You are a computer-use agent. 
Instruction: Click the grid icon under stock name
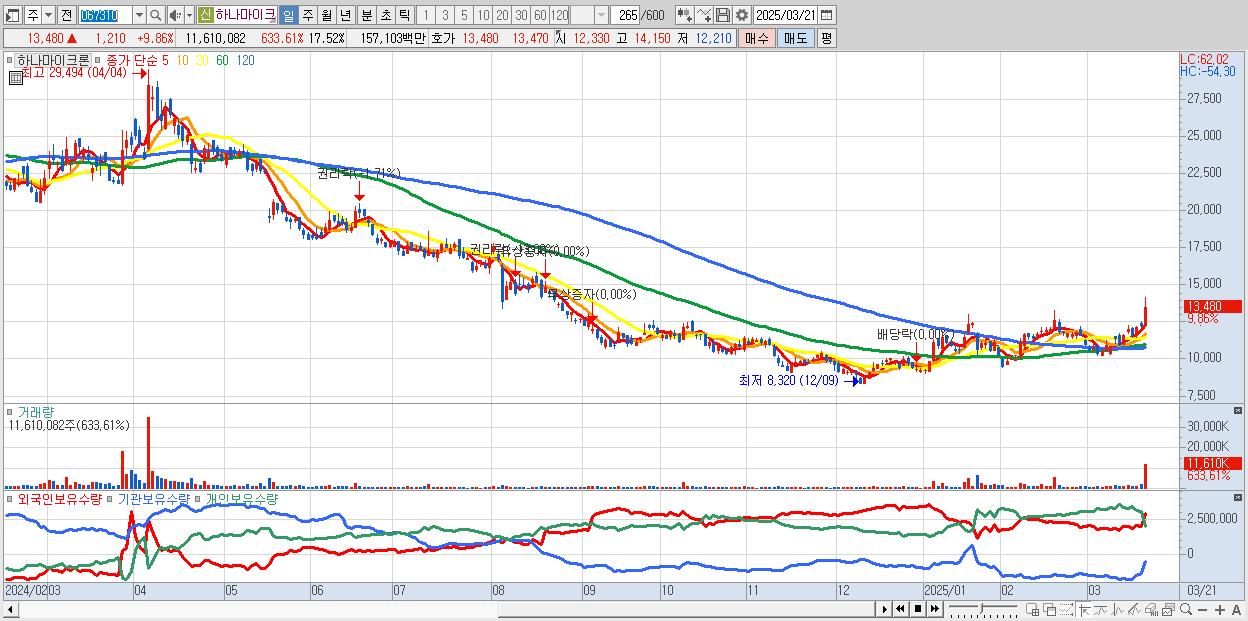(15, 76)
